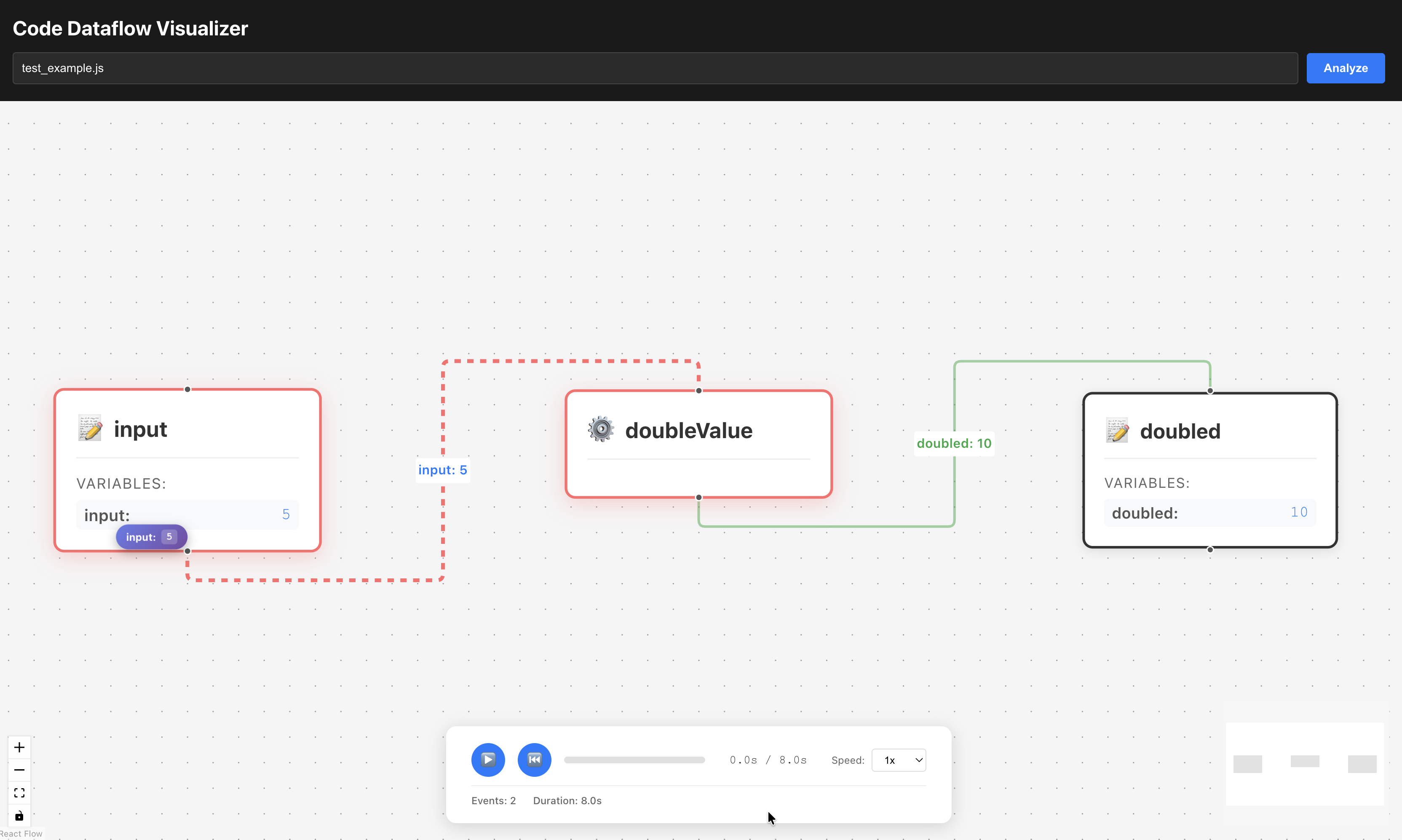Click the gear icon on doubleValue node
Screen dimensions: 1402x840
click(601, 430)
